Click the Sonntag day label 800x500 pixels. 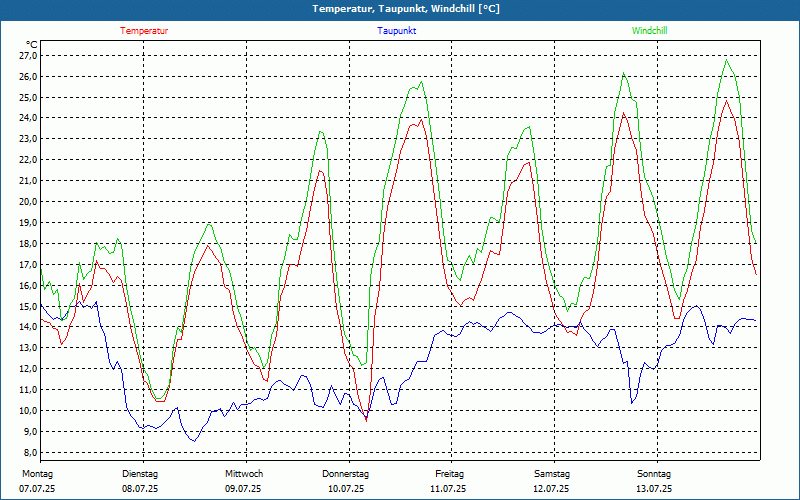tap(654, 474)
